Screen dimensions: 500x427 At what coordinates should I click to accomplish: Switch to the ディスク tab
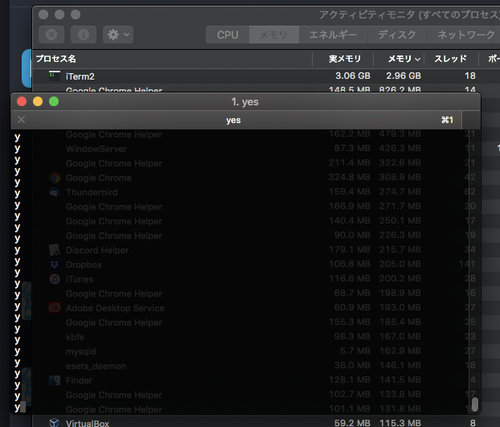[397, 35]
